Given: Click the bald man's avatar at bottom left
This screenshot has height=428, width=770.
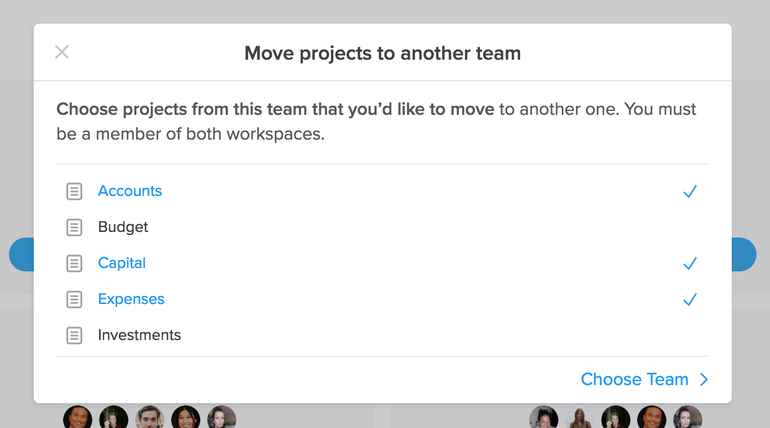Looking at the screenshot, I should pos(78,417).
